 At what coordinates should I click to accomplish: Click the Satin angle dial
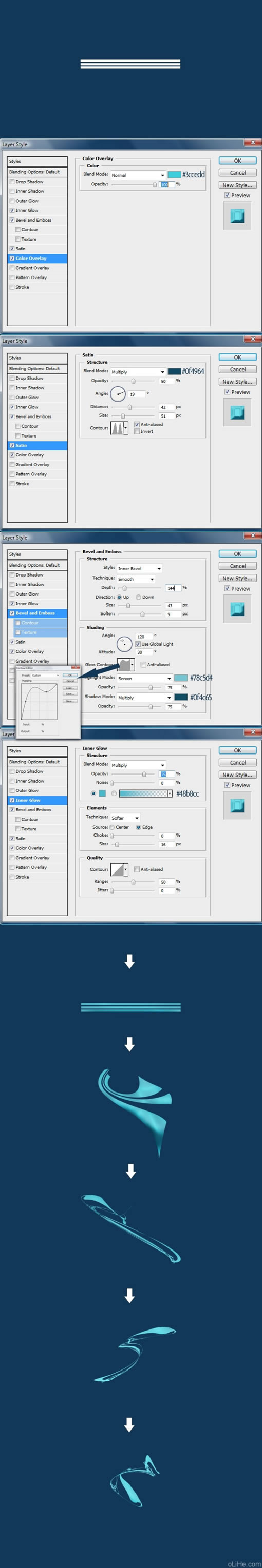(118, 394)
